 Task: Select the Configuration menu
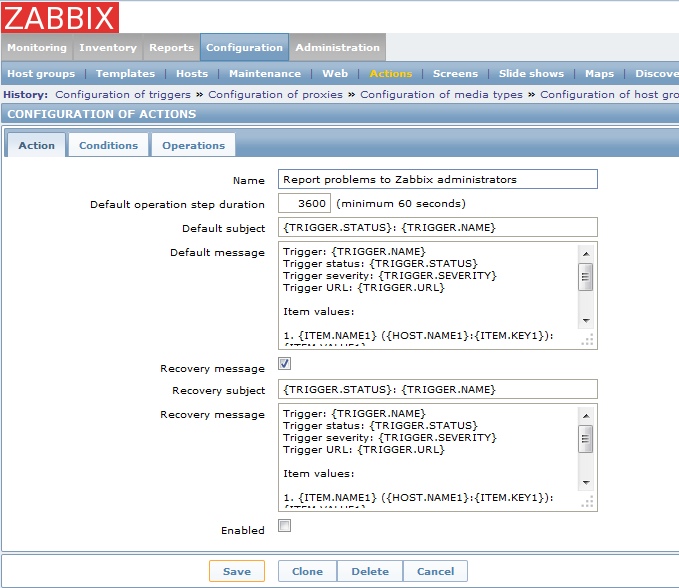244,48
